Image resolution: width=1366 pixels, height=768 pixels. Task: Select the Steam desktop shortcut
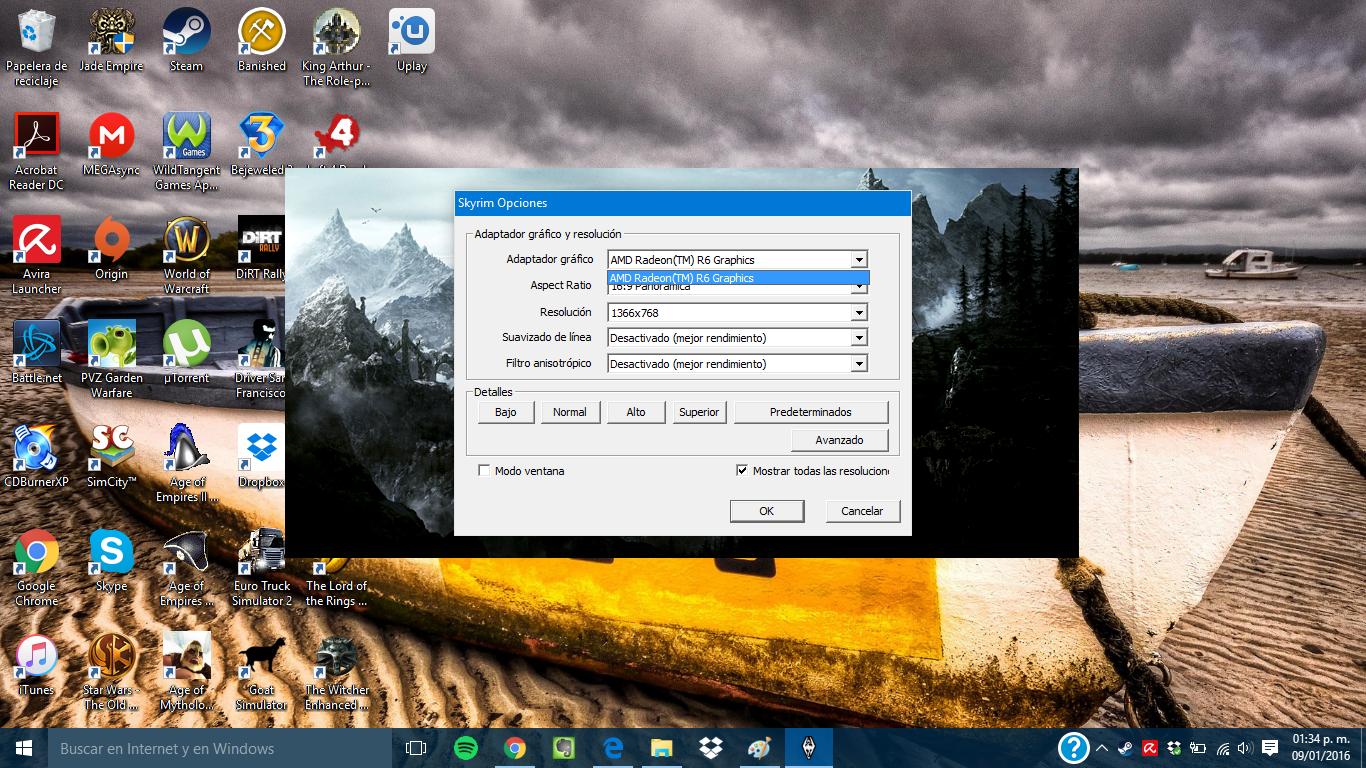186,40
